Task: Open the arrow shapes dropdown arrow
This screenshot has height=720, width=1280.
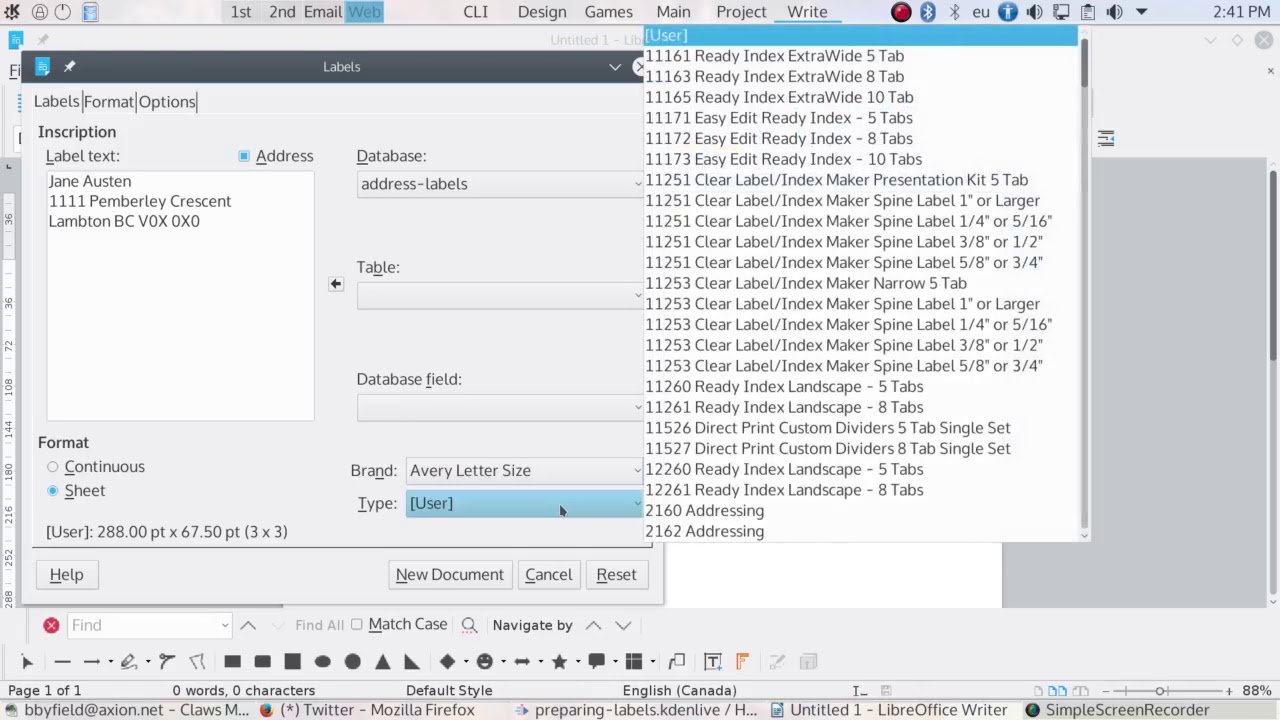Action: pyautogui.click(x=540, y=662)
